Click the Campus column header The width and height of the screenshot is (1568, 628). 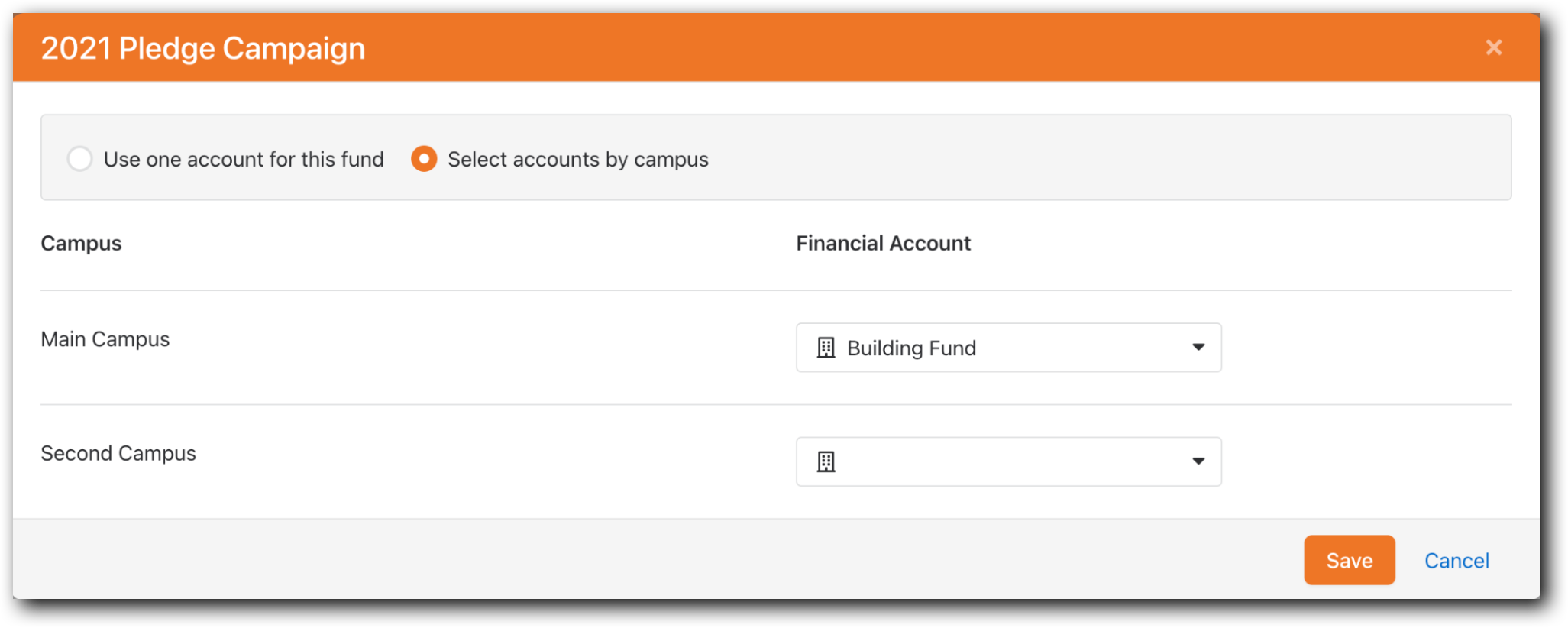pyautogui.click(x=81, y=243)
